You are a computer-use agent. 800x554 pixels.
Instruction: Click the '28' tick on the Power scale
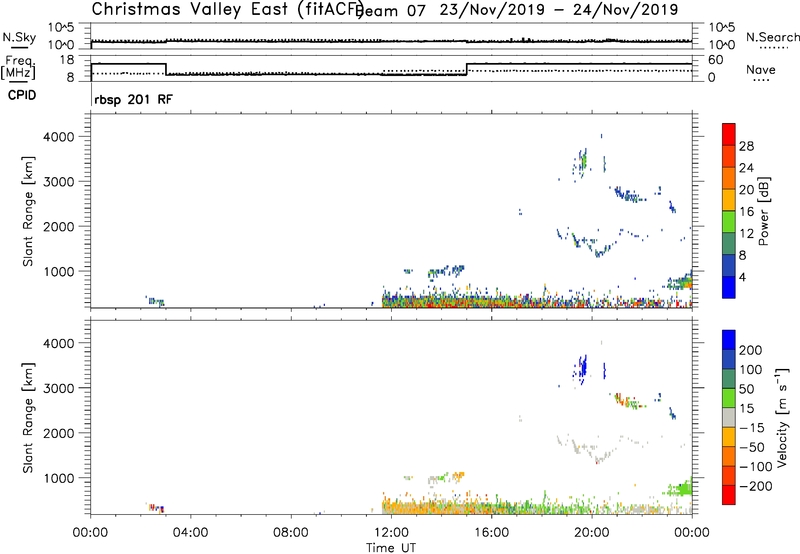(745, 146)
